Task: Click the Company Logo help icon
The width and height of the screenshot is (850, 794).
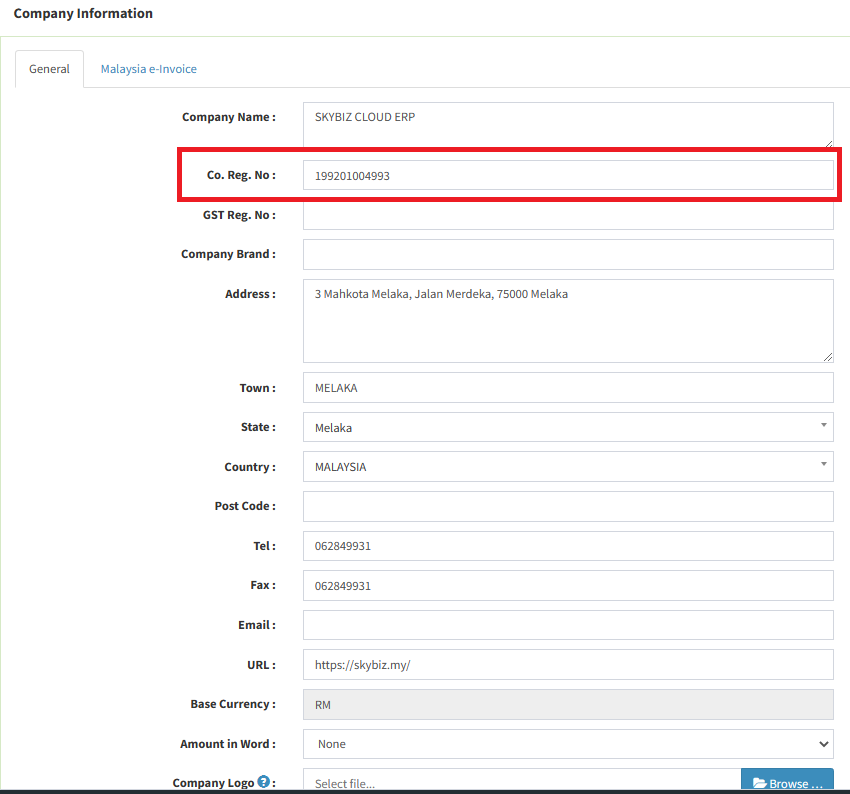Action: pyautogui.click(x=264, y=782)
